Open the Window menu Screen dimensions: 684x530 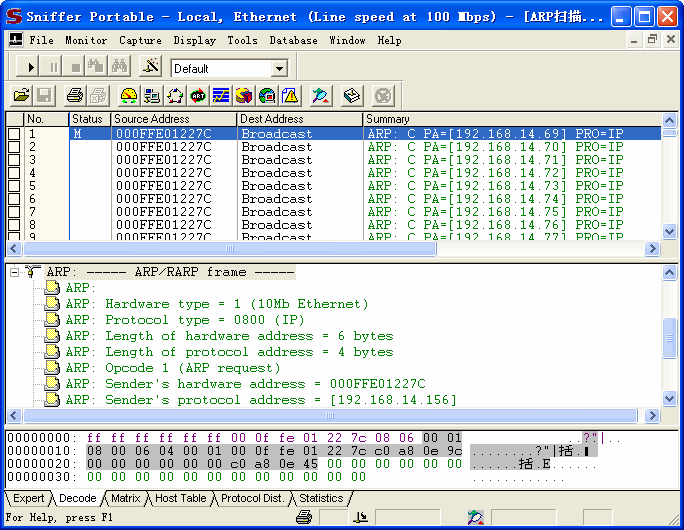click(347, 40)
